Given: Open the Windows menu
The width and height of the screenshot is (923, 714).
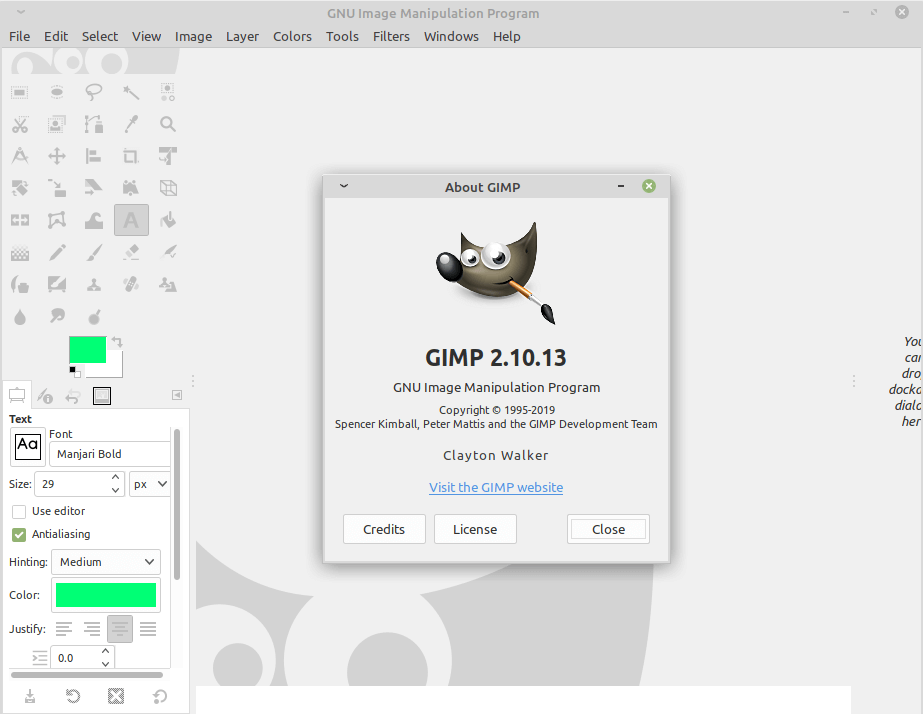Looking at the screenshot, I should click(x=451, y=36).
